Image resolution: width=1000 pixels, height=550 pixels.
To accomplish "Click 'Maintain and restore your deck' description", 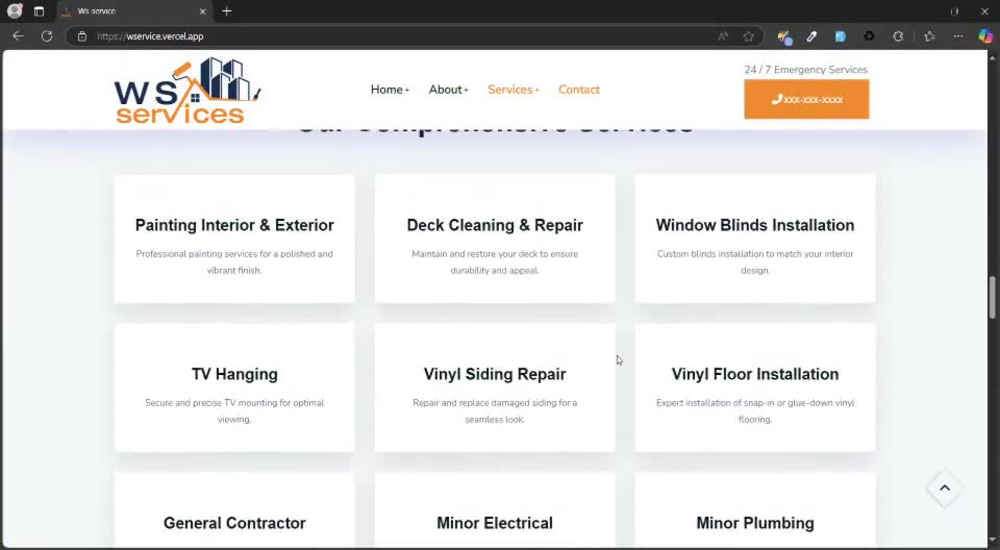I will (495, 262).
